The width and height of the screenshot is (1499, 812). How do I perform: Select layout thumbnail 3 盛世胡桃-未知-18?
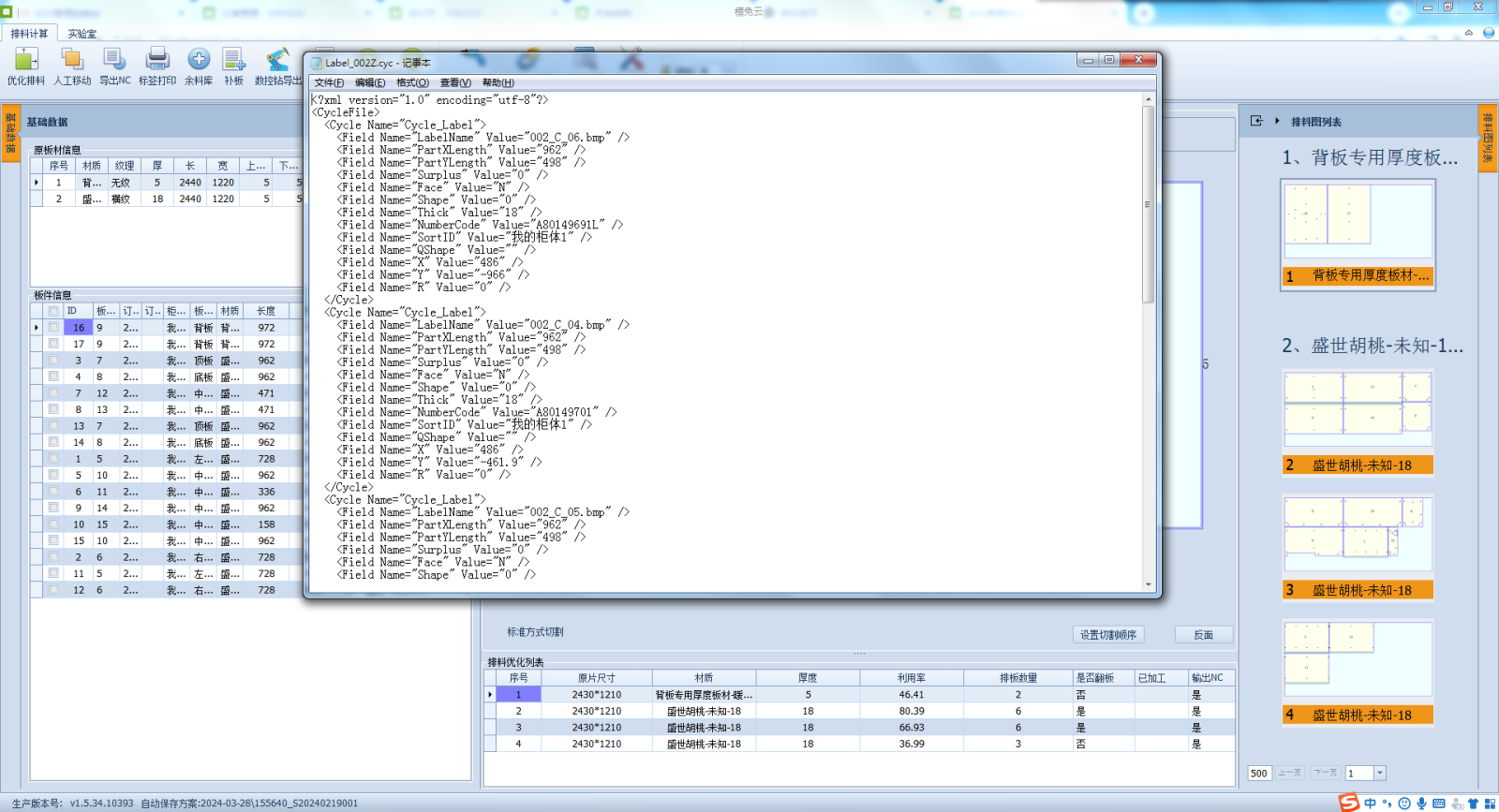tap(1358, 548)
